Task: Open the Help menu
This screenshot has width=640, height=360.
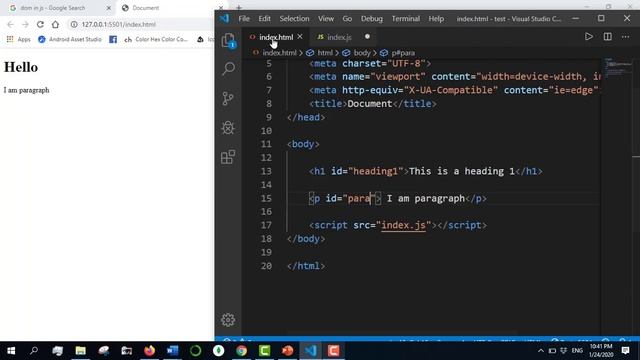Action: [x=436, y=19]
